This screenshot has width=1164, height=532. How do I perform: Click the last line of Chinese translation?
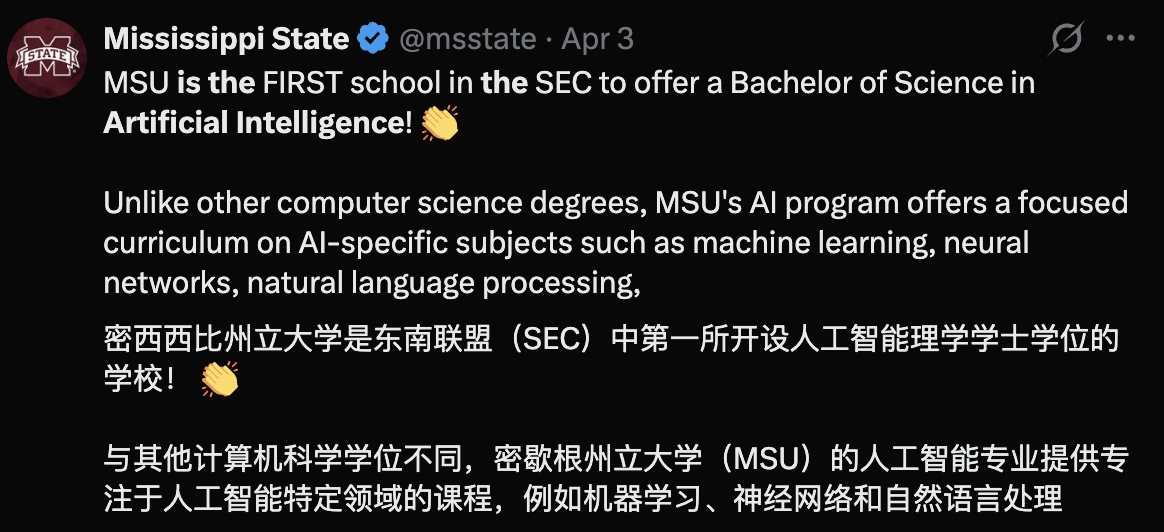click(582, 497)
